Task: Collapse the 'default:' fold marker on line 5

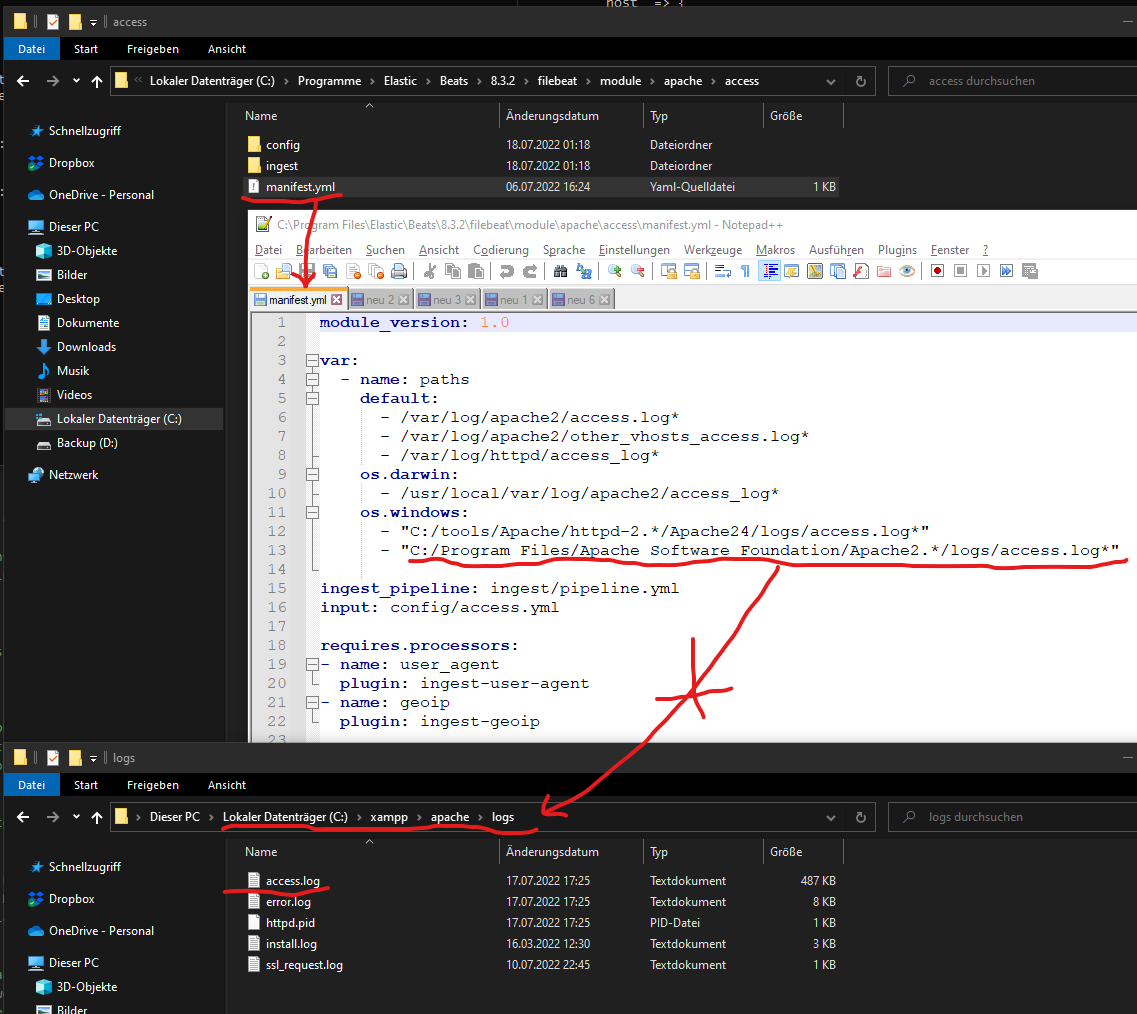Action: pos(312,398)
